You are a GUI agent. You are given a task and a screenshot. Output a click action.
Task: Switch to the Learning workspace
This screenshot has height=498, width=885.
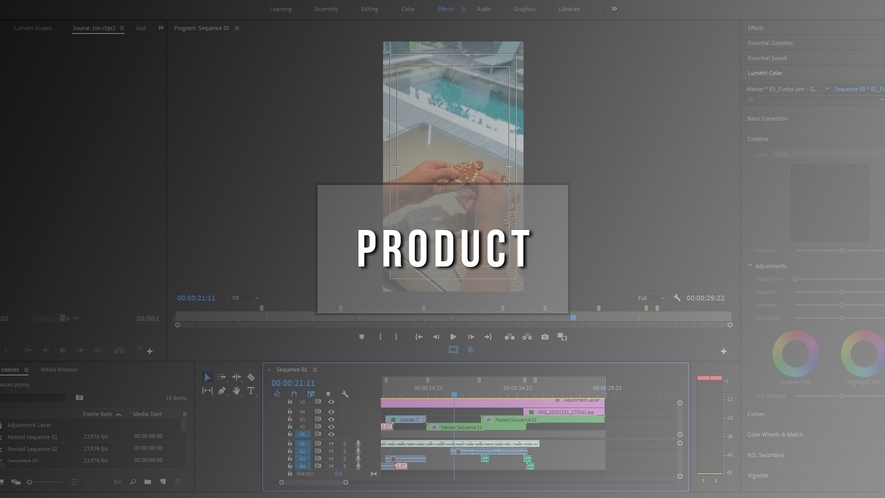click(x=281, y=9)
